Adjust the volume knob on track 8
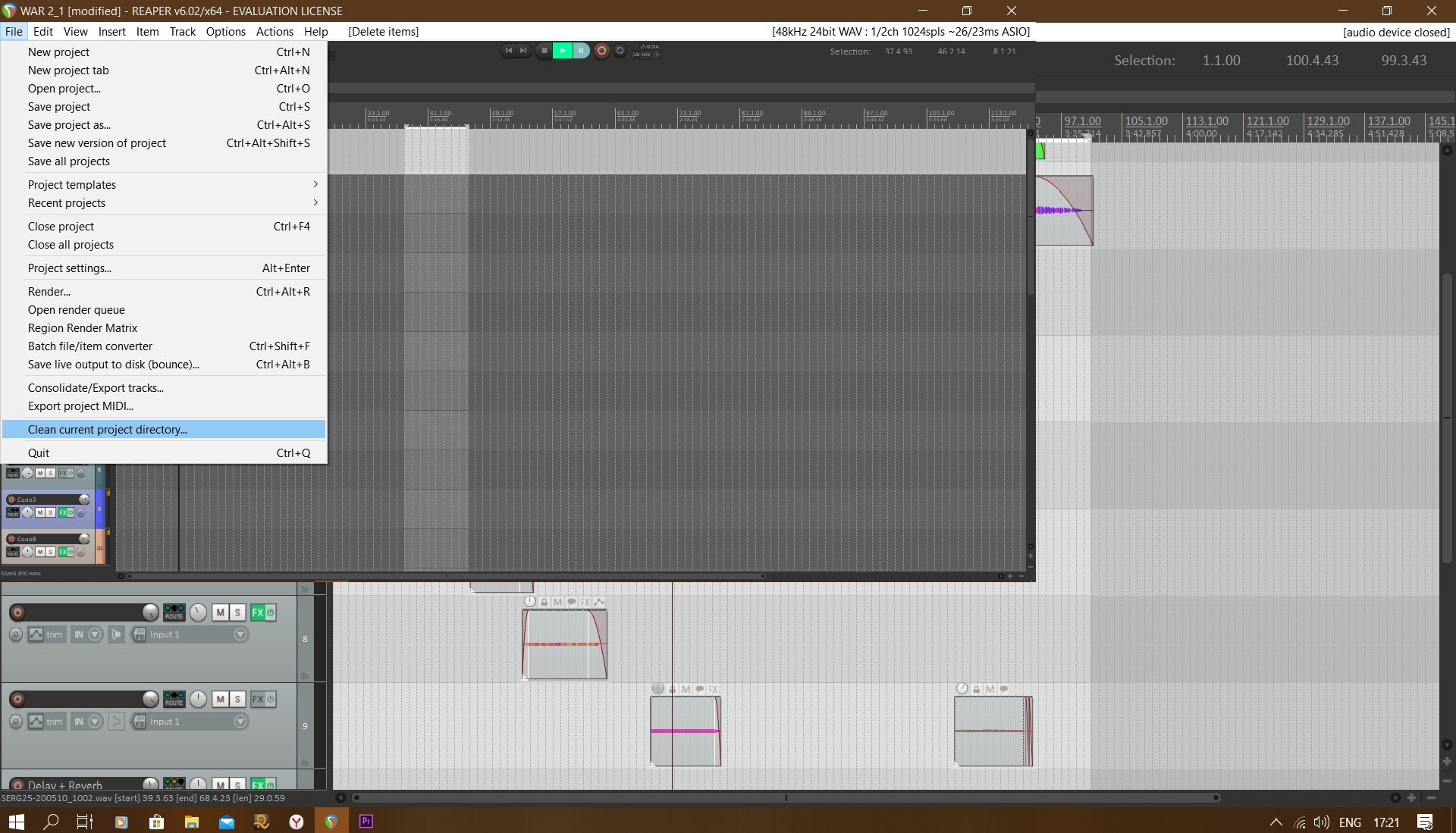 pos(150,612)
